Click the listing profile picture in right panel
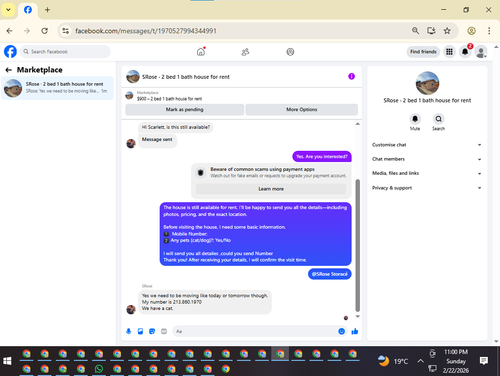This screenshot has height=376, width=500. coord(427,83)
